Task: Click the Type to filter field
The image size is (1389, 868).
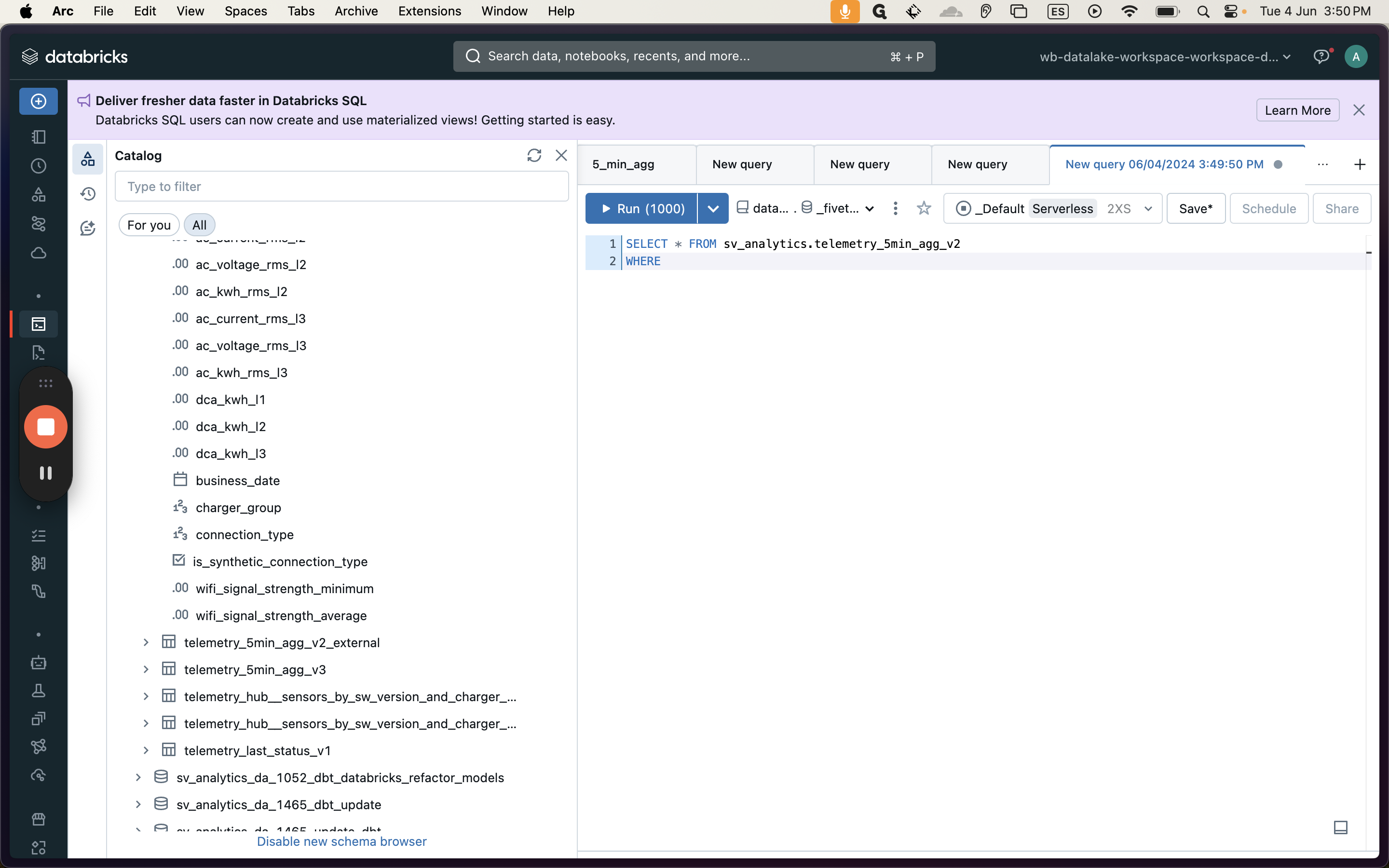Action: click(x=341, y=187)
